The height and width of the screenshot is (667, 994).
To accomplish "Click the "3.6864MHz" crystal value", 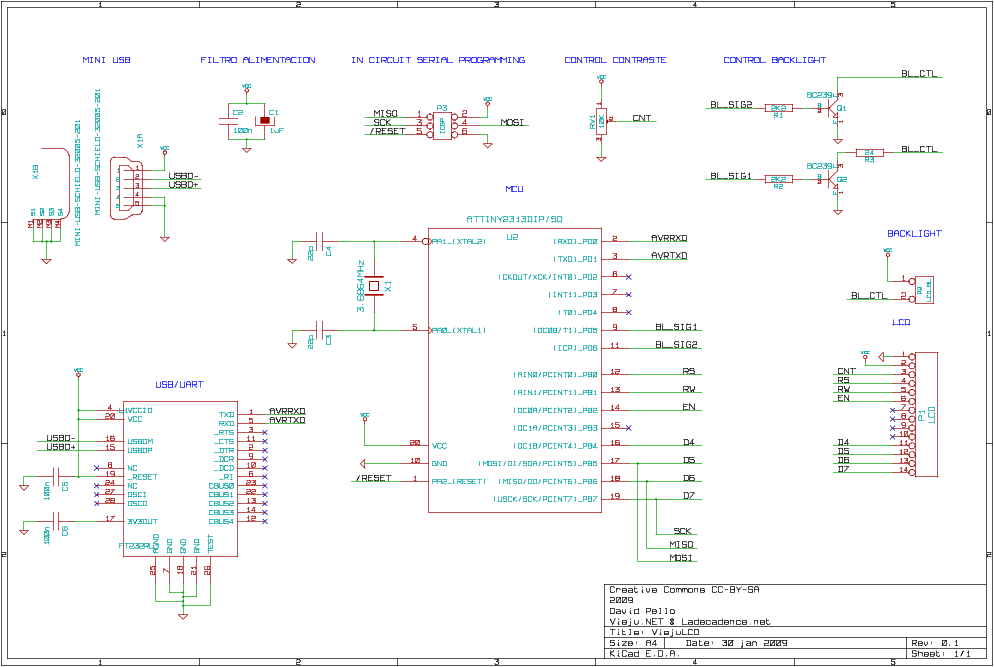I will [x=361, y=286].
